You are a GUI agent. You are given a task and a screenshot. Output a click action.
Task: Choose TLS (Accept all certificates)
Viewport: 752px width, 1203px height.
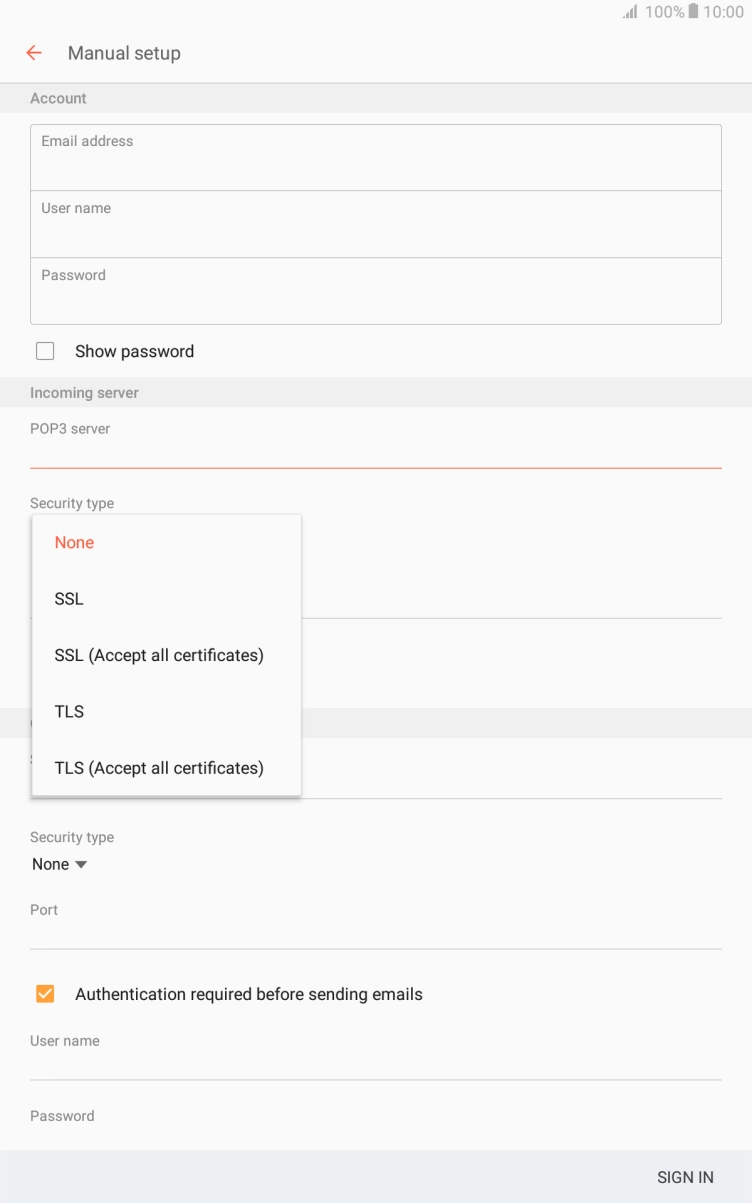(159, 768)
